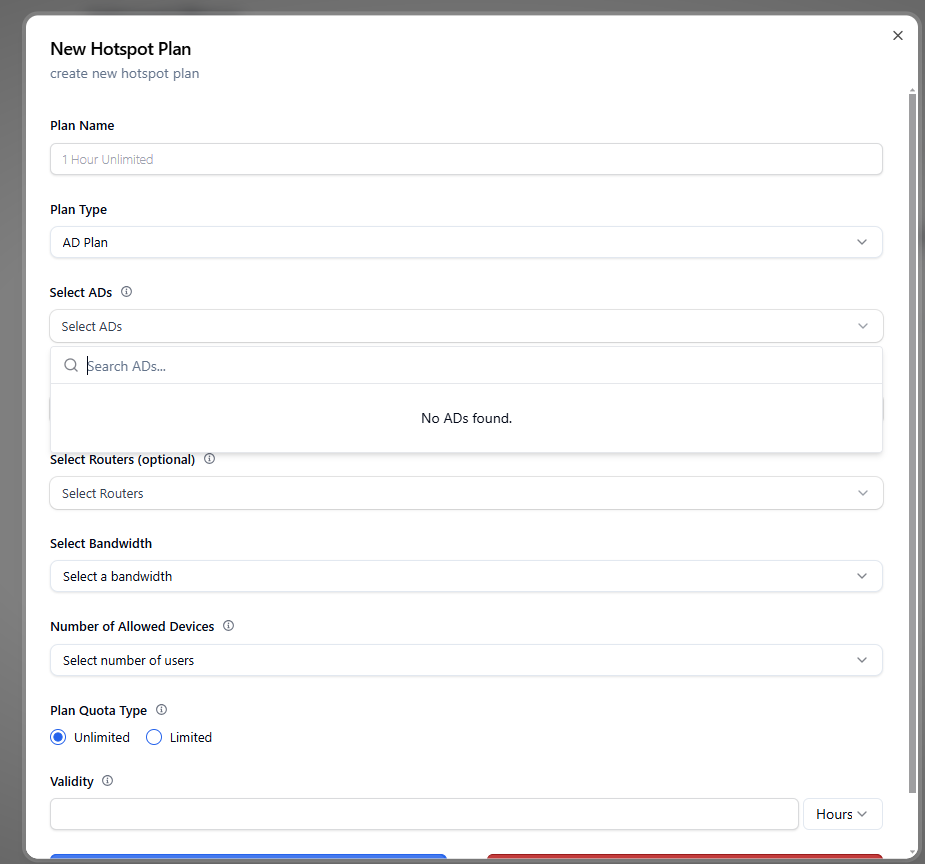Expand the Select Routers dropdown
Image resolution: width=925 pixels, height=864 pixels.
(x=466, y=493)
